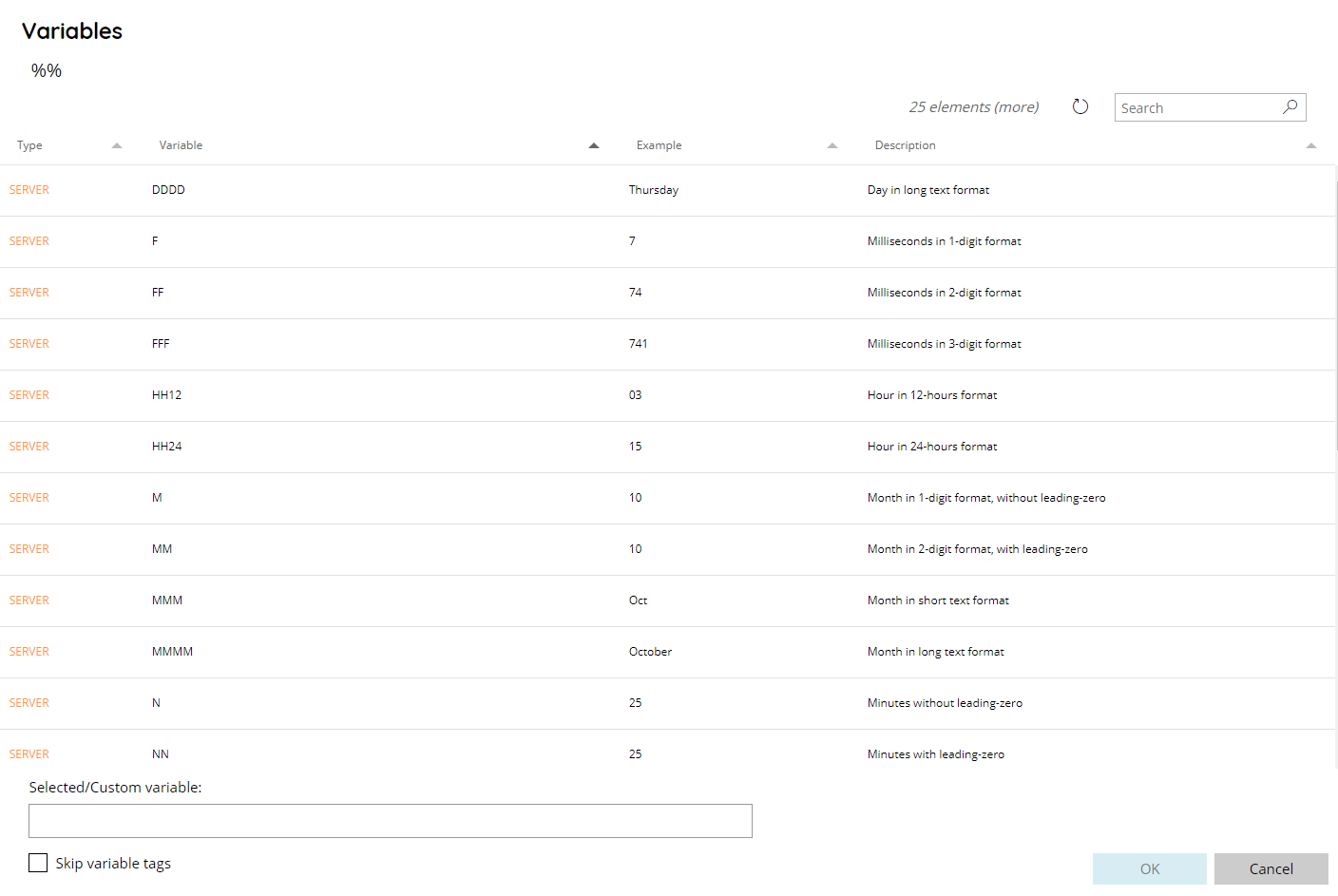1338x896 pixels.
Task: Sort by Variable column arrow
Action: 594,145
